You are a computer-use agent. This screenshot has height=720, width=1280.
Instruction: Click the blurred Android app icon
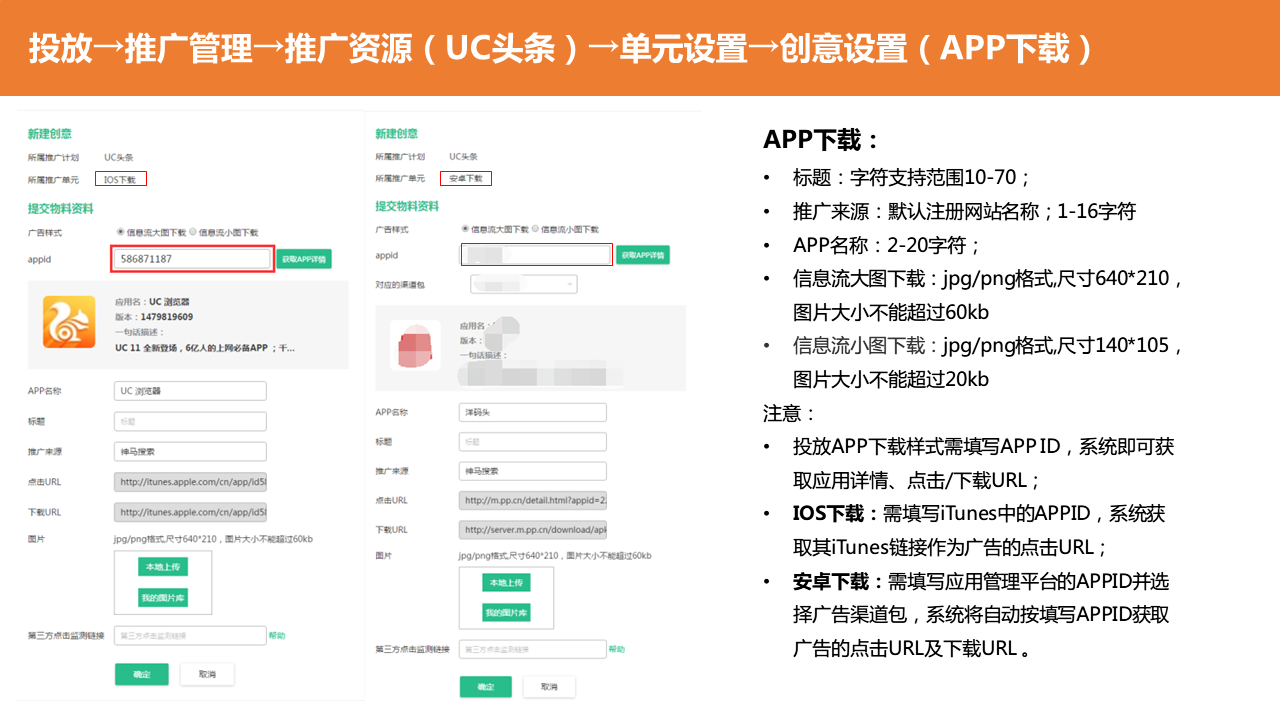[x=415, y=346]
